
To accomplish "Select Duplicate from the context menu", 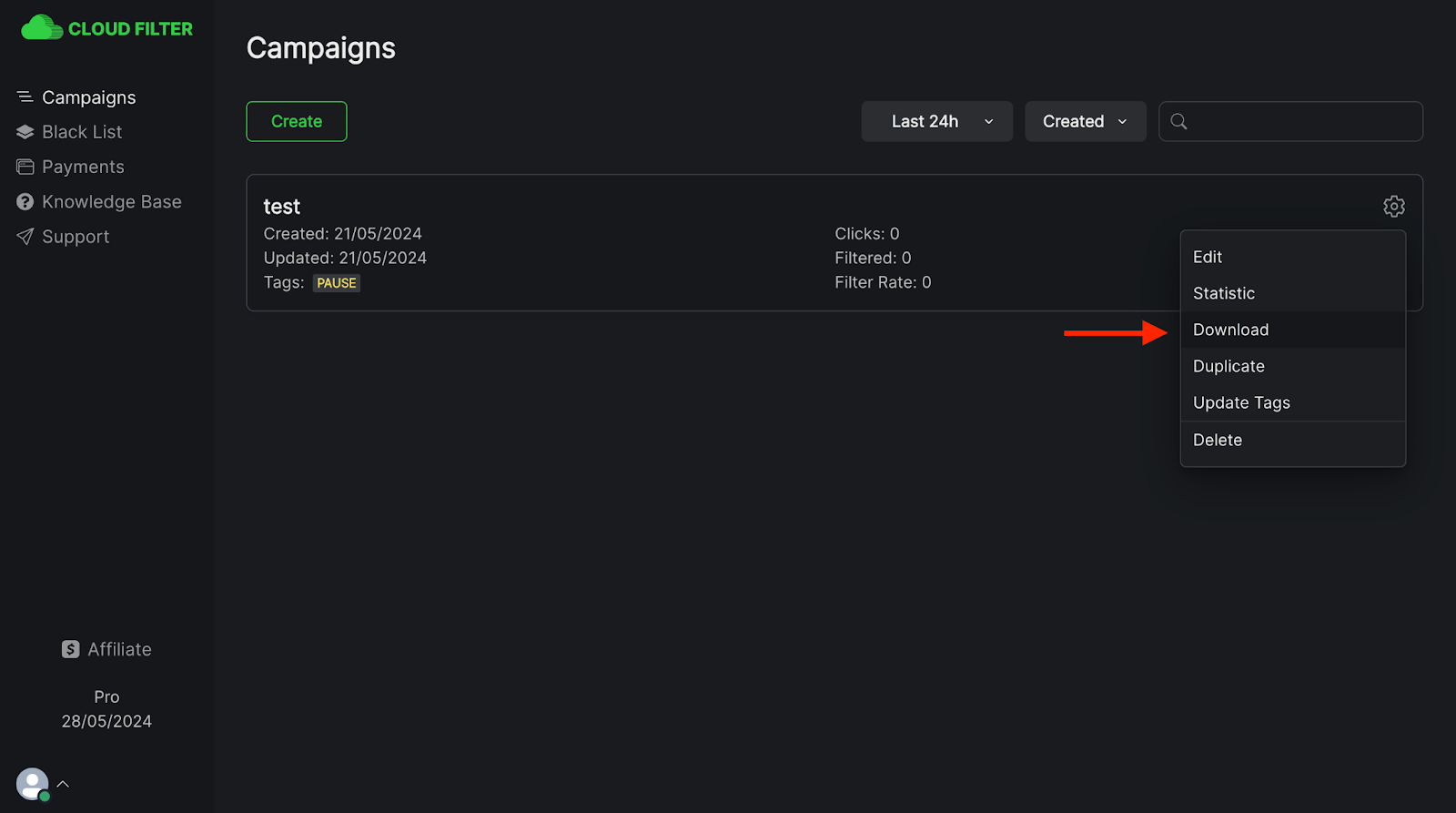I will click(x=1228, y=366).
